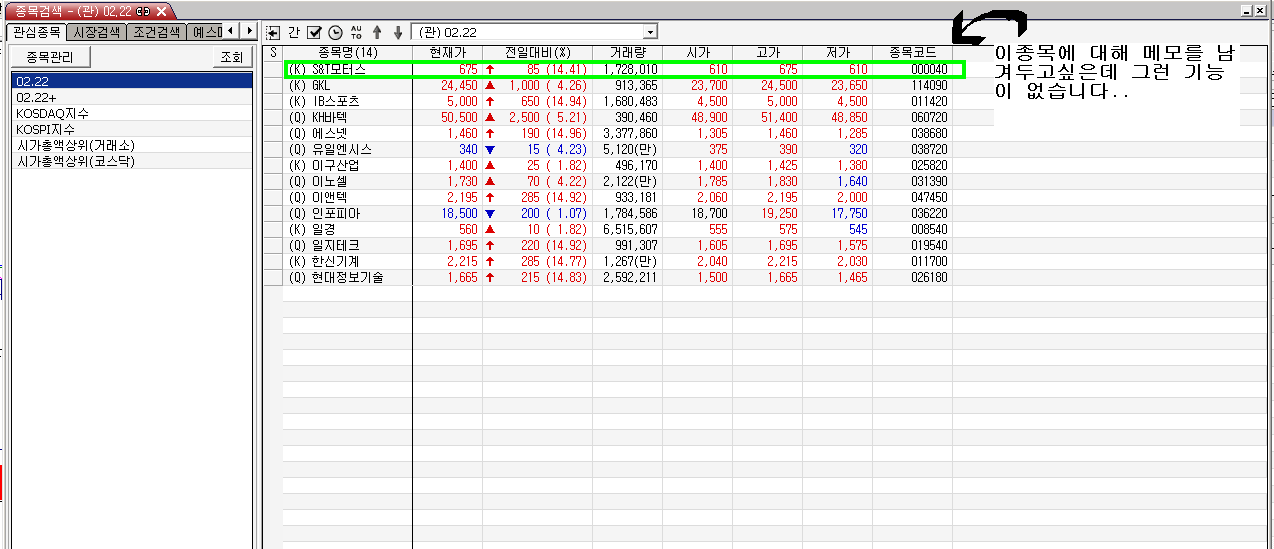
Task: Click the collapse-left-panel arrow icon
Action: [x=273, y=32]
